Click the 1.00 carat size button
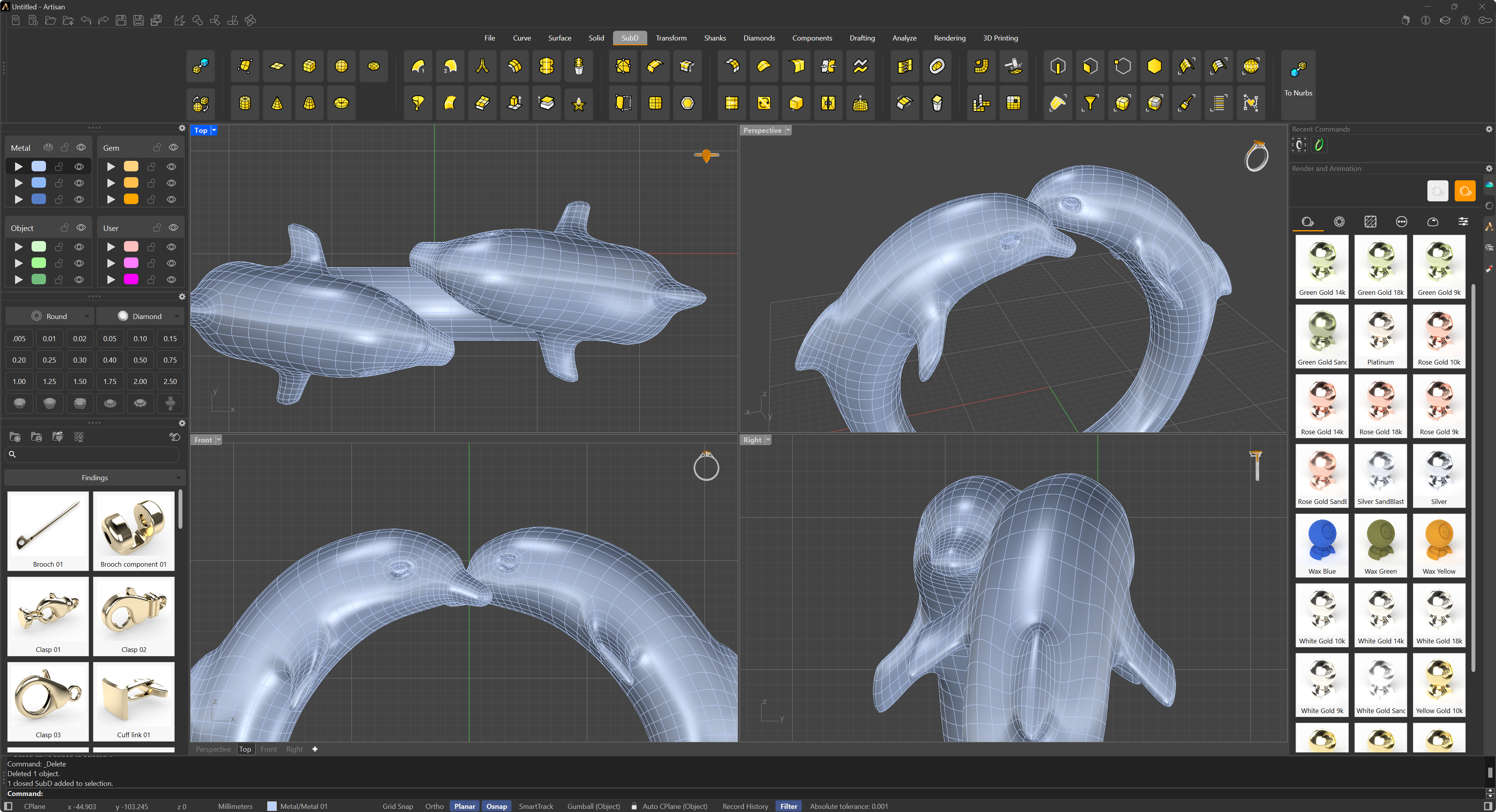 click(19, 381)
